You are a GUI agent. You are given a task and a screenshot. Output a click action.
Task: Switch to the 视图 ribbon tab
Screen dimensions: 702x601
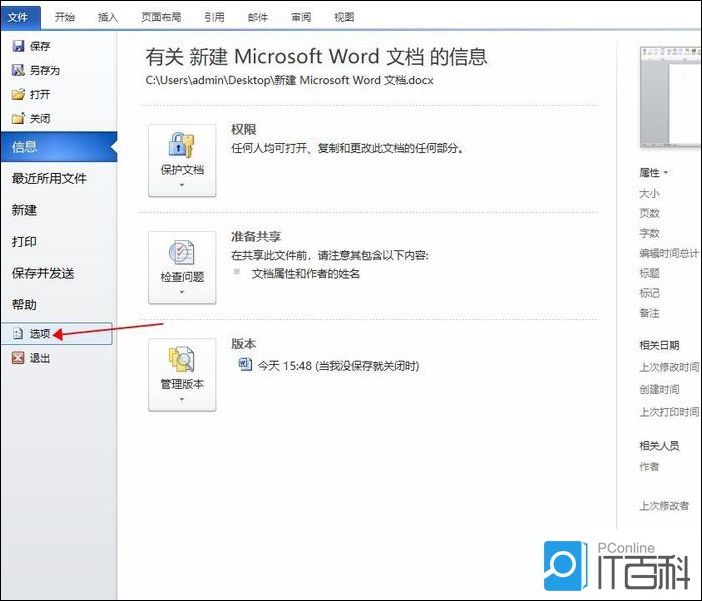point(344,17)
